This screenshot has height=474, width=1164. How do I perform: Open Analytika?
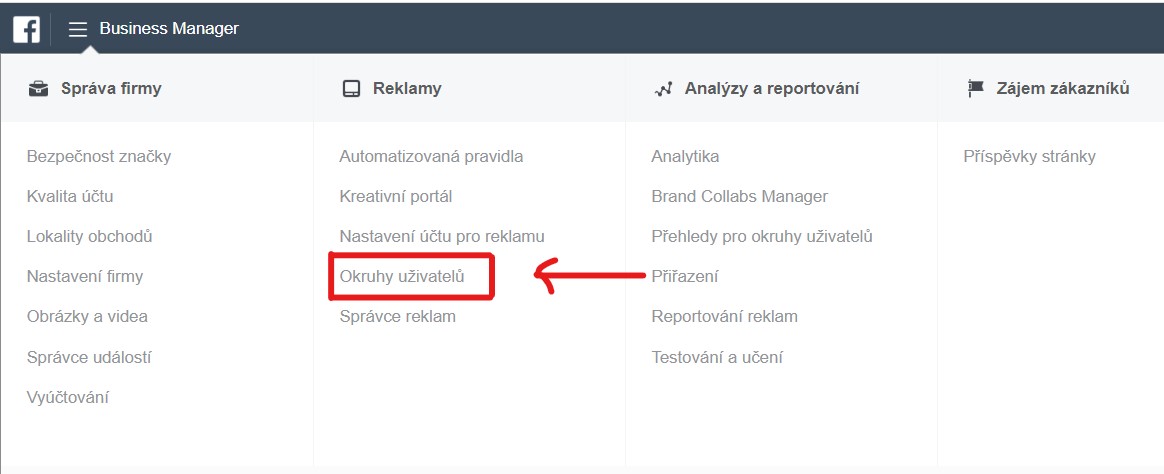tap(685, 157)
